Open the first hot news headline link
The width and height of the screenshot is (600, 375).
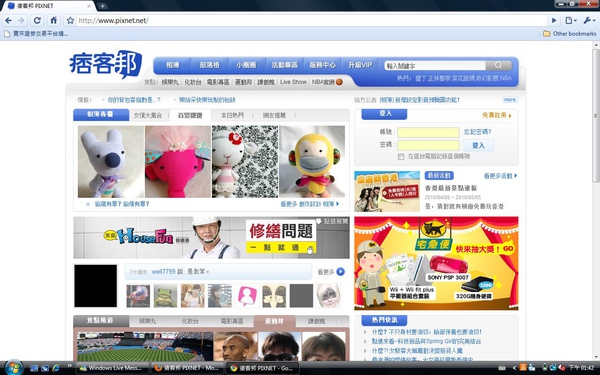click(426, 332)
